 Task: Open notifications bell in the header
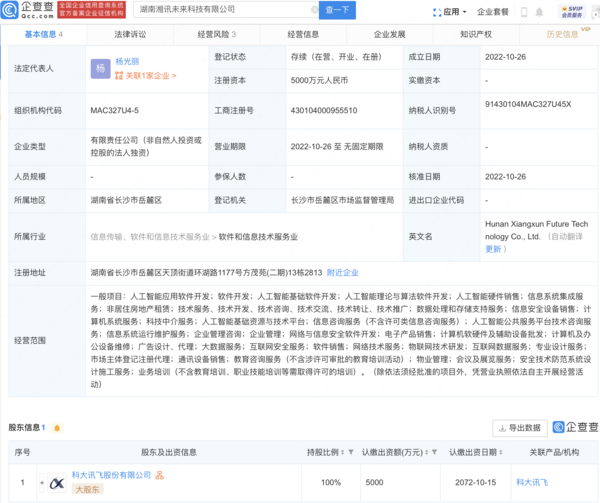(539, 12)
